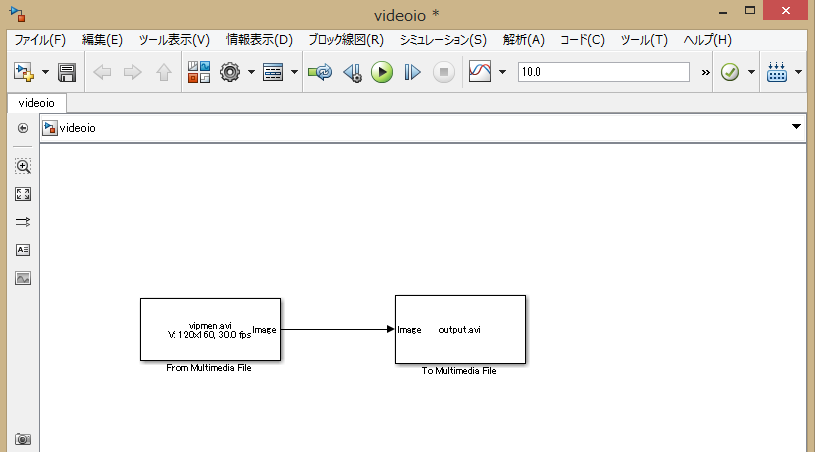The image size is (815, 452).
Task: Toggle the Hide/Show Explorer Bar button
Action: point(23,127)
